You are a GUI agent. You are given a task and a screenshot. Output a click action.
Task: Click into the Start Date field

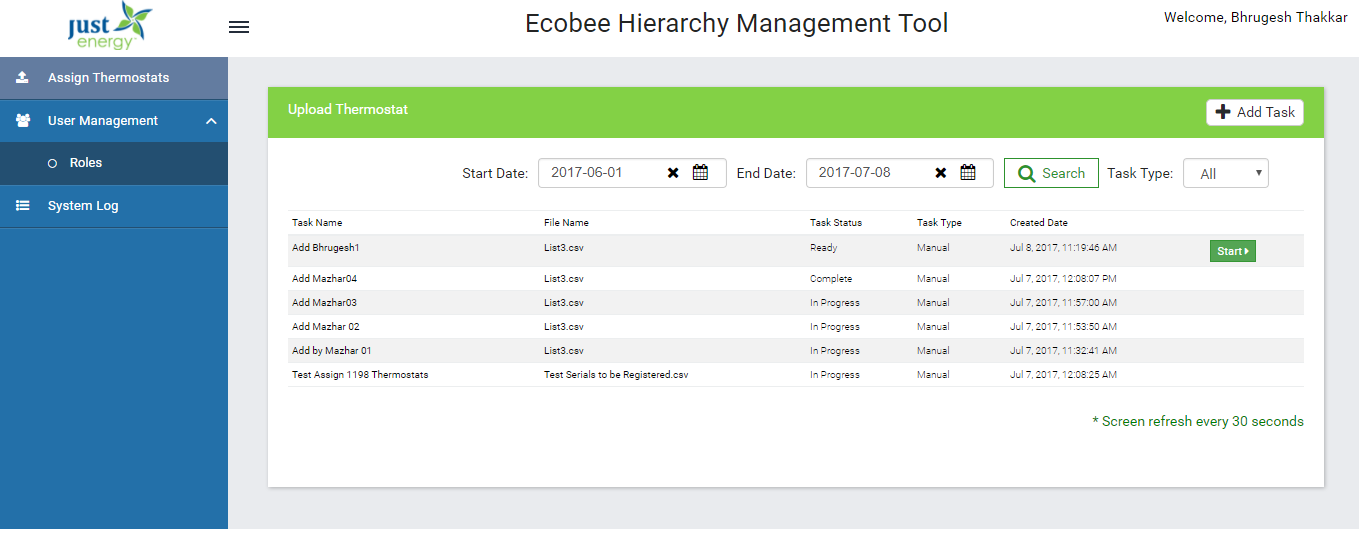pyautogui.click(x=600, y=173)
